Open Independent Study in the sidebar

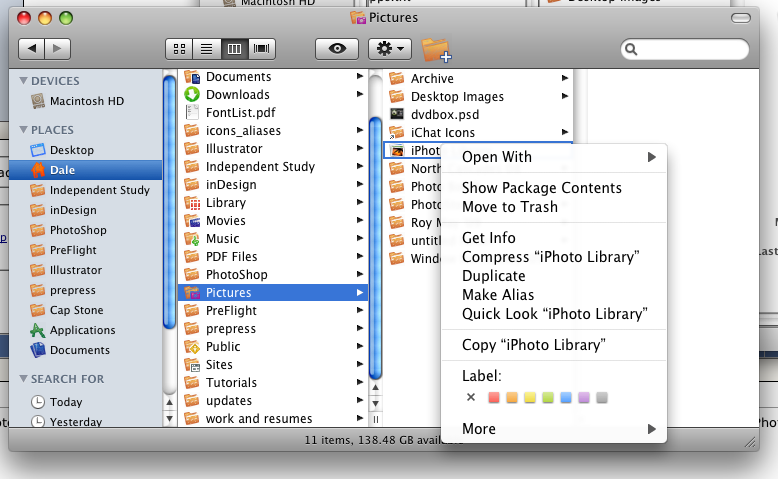tap(86, 190)
